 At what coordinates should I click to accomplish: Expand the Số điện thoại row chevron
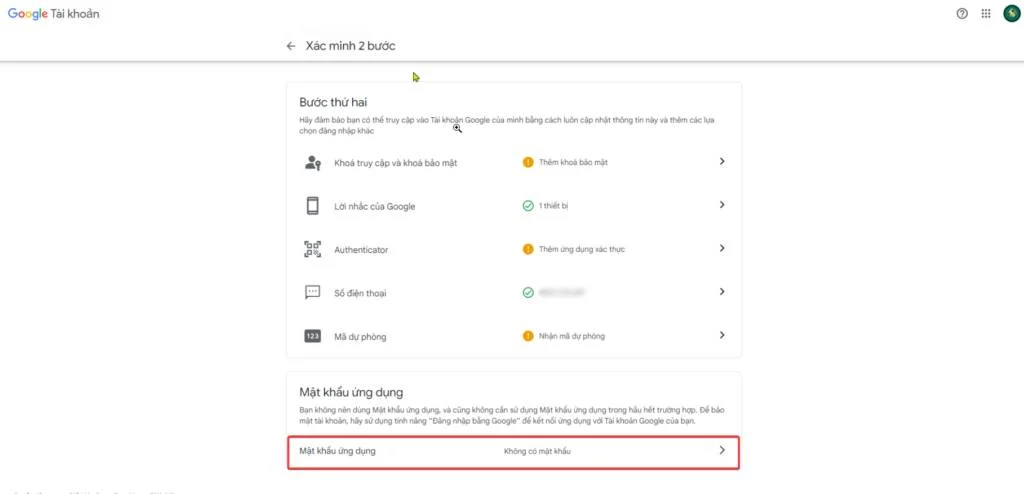click(x=722, y=292)
